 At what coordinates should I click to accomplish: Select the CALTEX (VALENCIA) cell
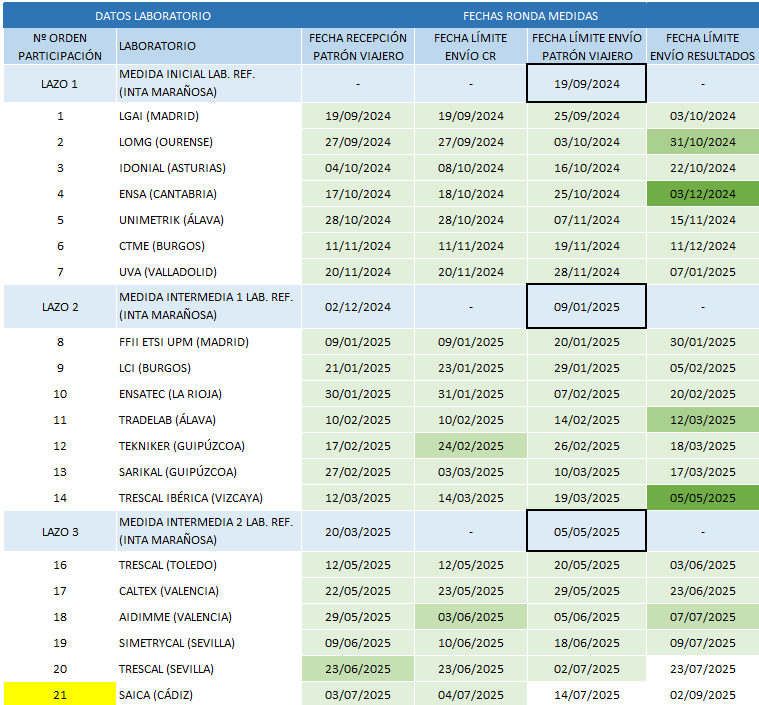[209, 591]
